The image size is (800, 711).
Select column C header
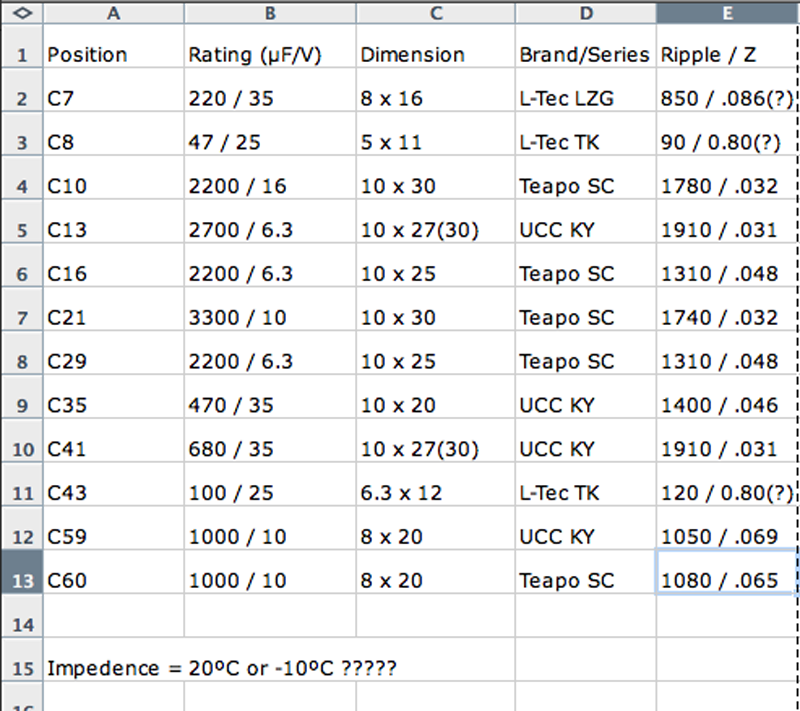[435, 13]
